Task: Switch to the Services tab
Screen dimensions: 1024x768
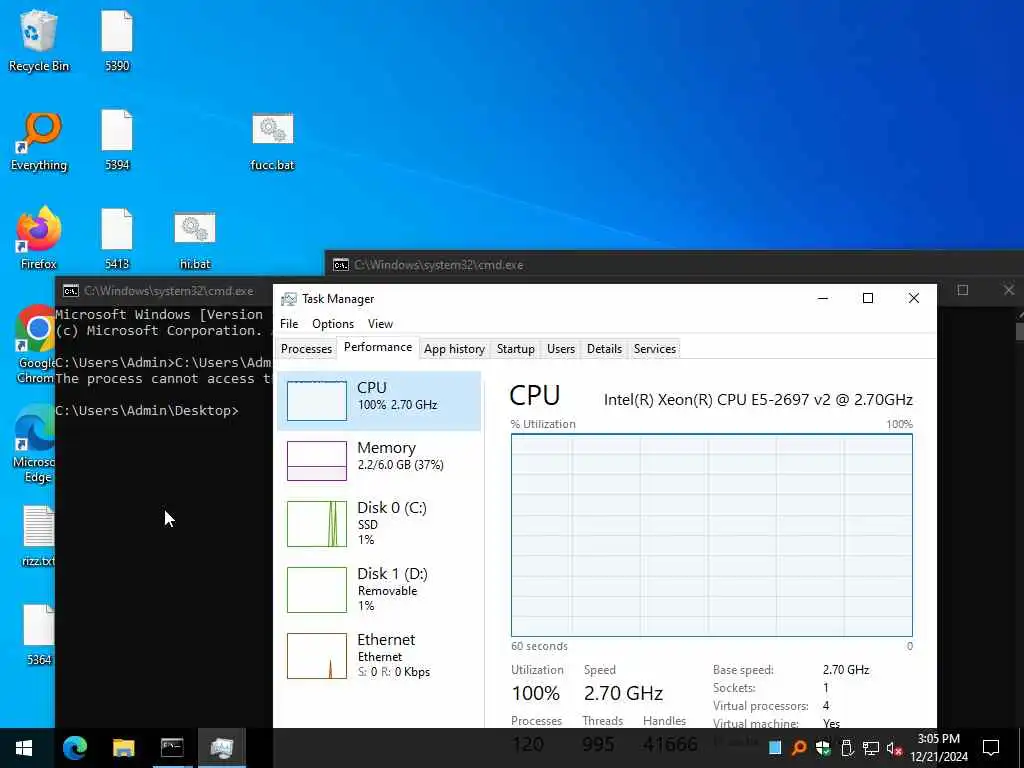Action: click(654, 349)
